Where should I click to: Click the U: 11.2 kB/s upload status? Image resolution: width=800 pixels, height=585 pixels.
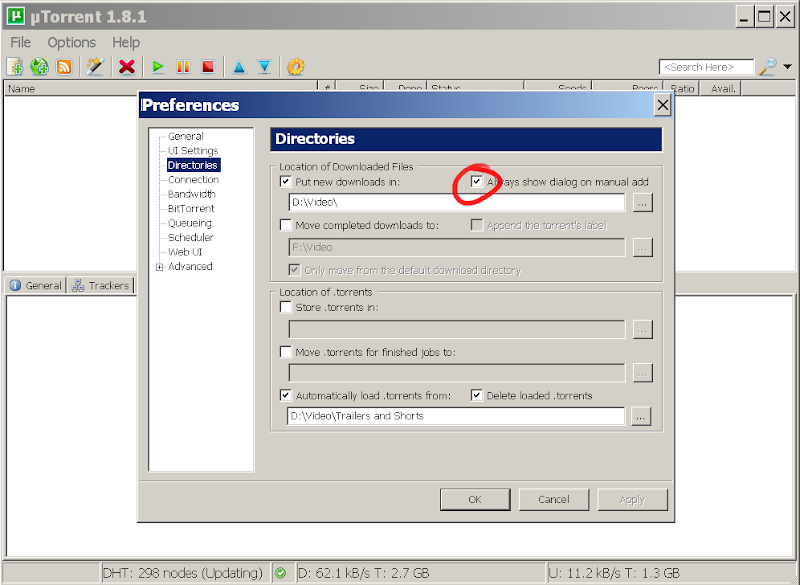click(614, 573)
